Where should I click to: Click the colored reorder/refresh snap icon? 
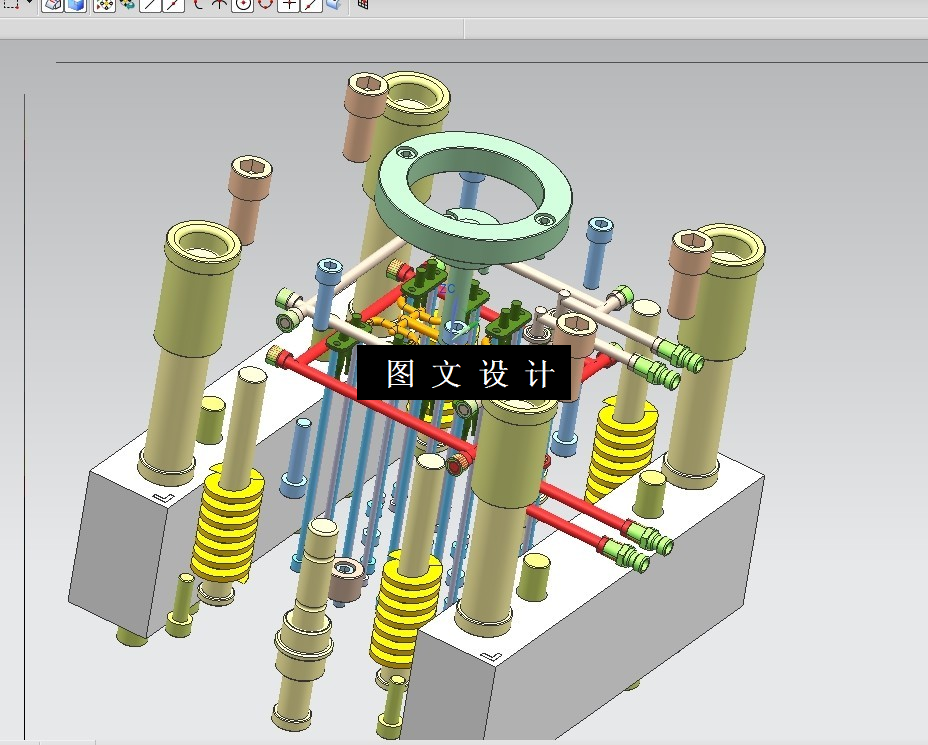coord(127,4)
